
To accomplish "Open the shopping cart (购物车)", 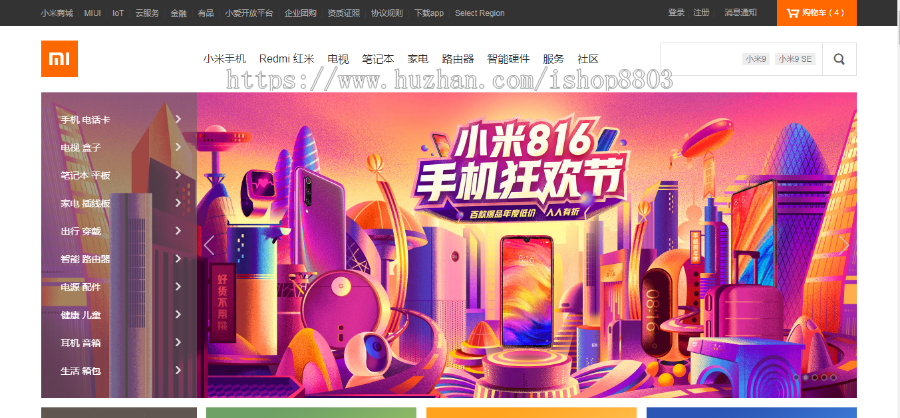I will pos(816,13).
